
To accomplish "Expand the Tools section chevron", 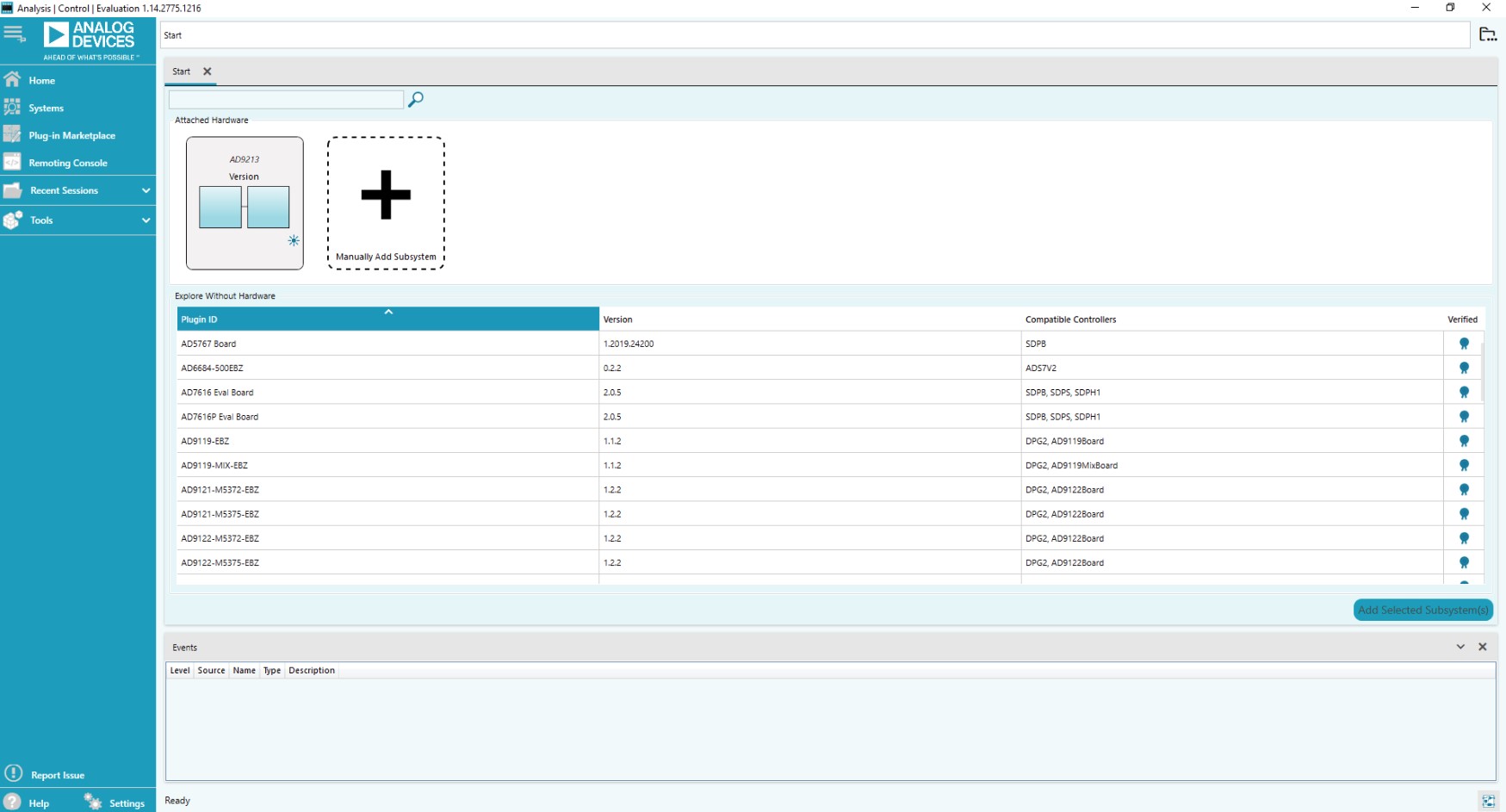I will pos(146,220).
